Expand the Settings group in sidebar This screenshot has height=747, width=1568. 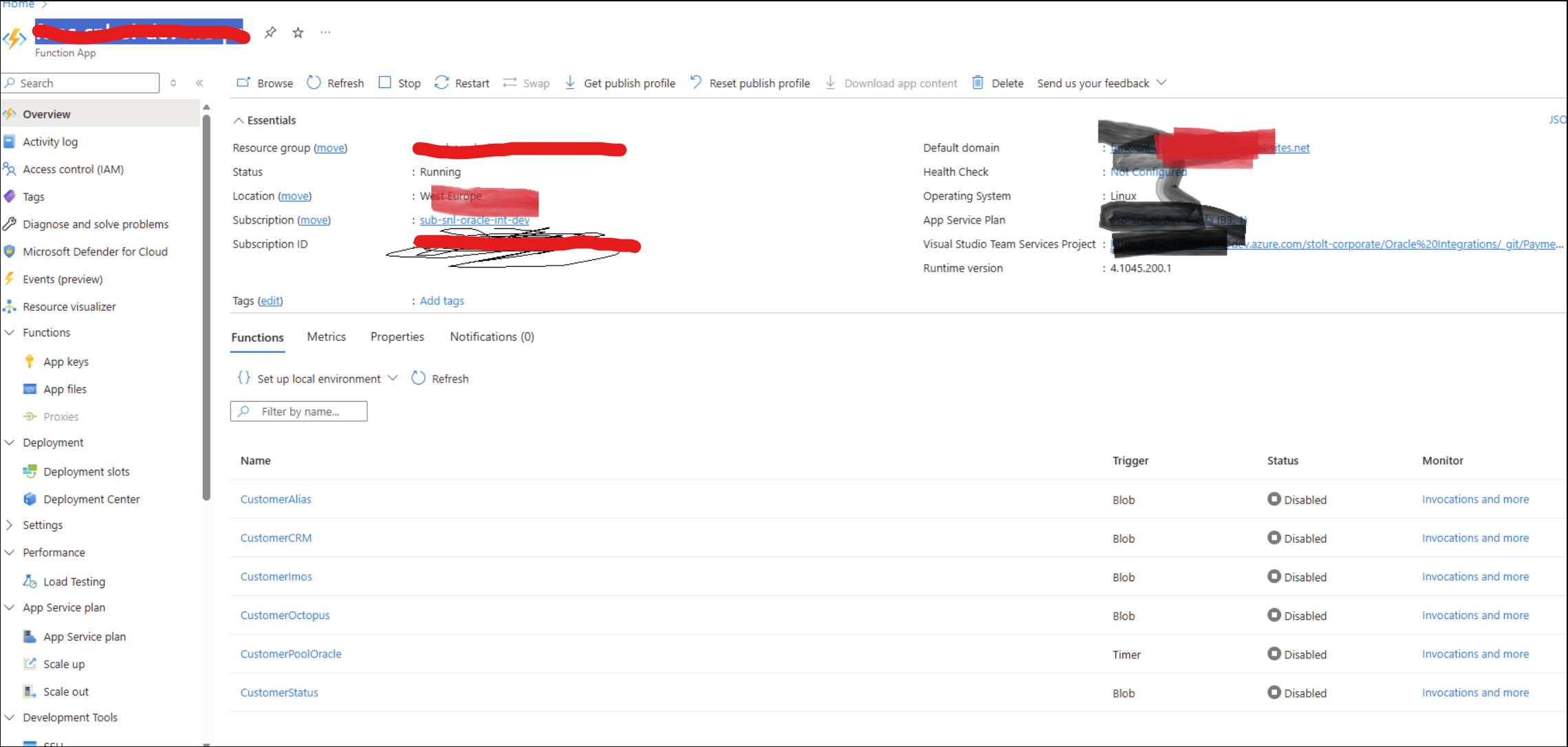42,525
